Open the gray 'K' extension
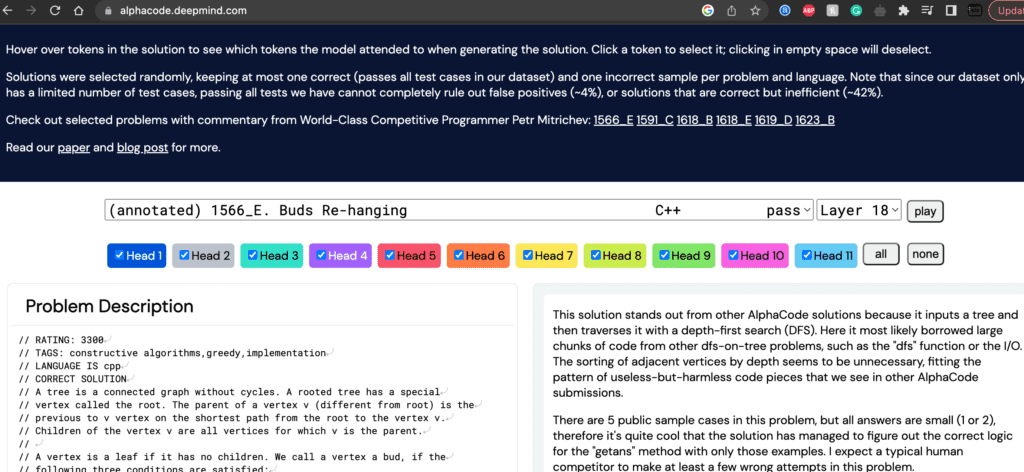The image size is (1024, 472). tap(832, 10)
